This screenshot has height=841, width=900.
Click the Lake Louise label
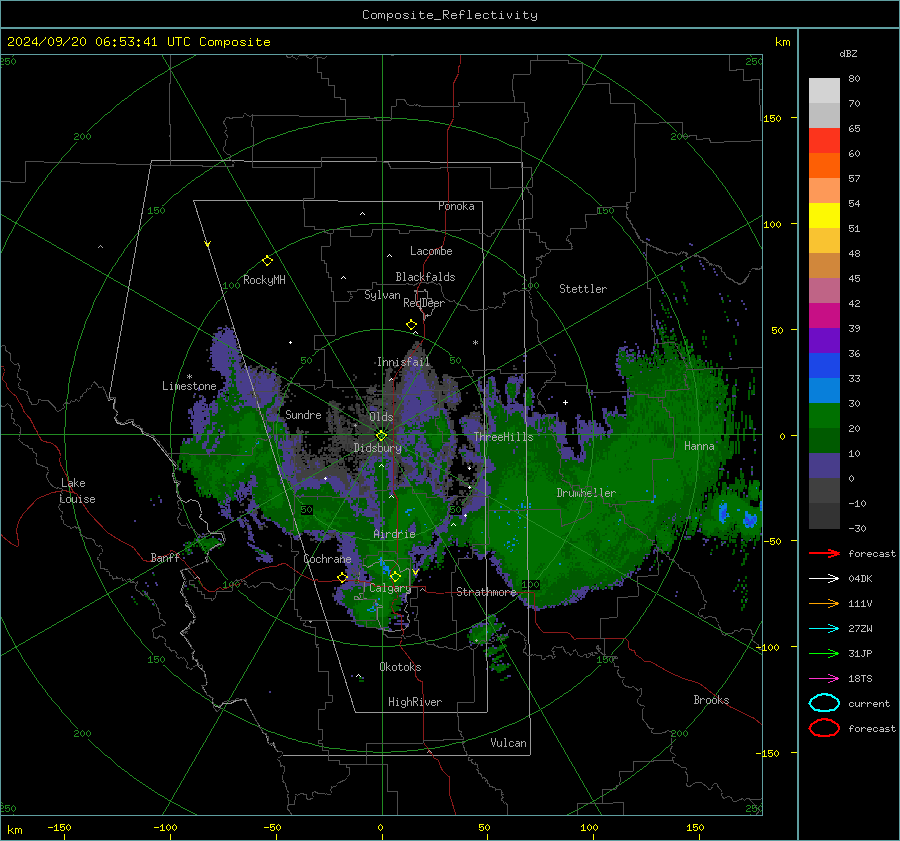coord(77,491)
